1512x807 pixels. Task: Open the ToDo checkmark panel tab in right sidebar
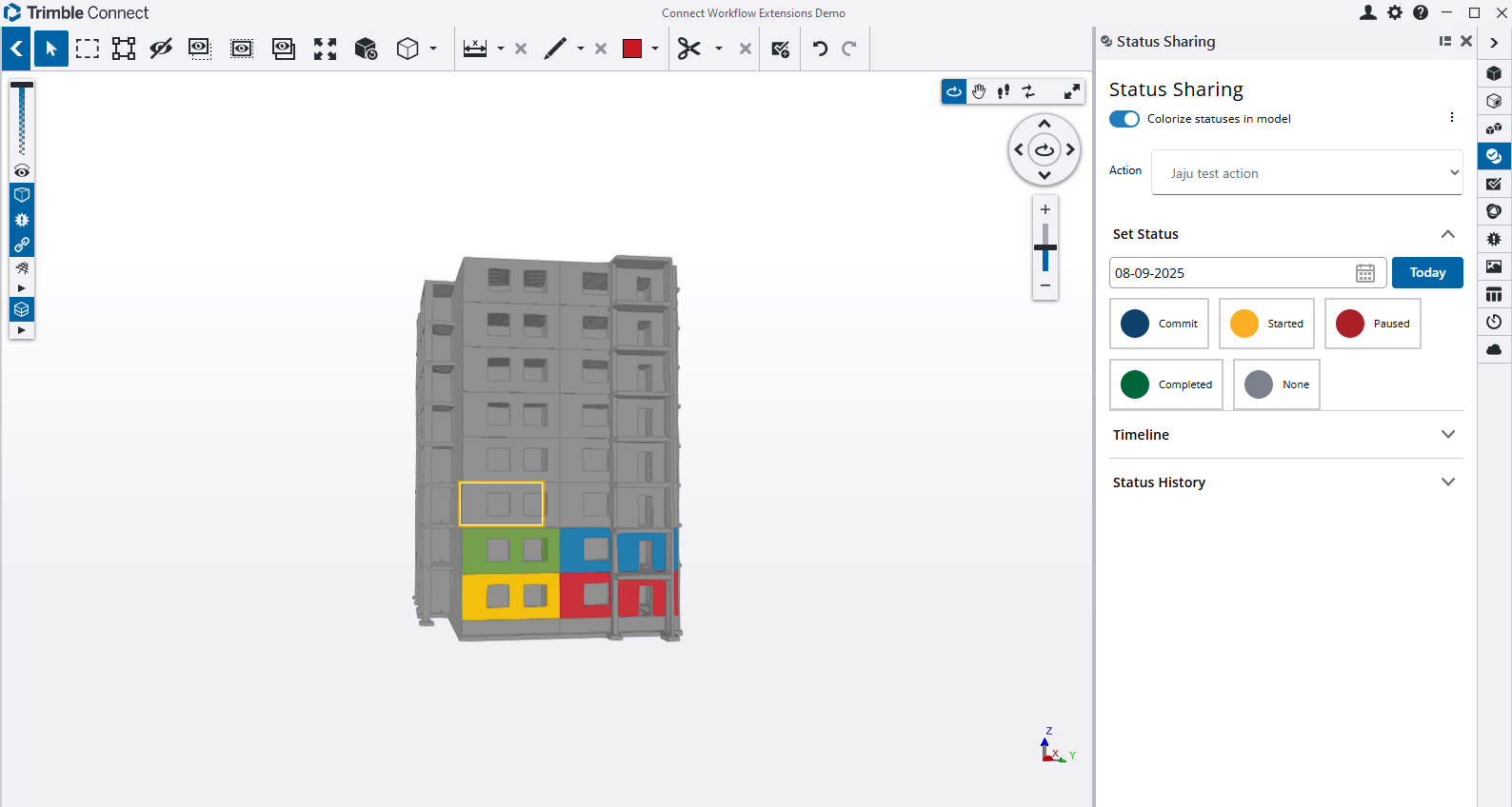[x=1494, y=184]
